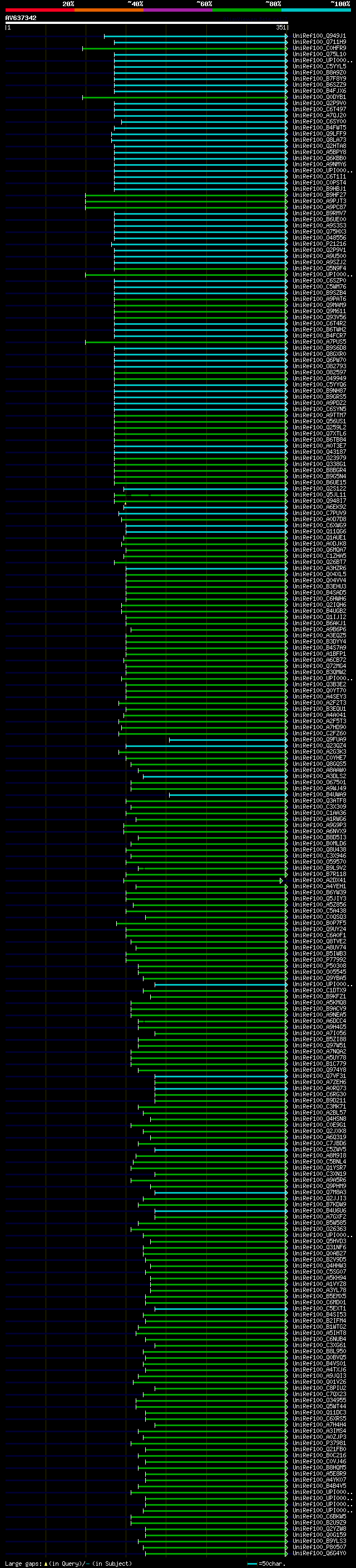Click the cyan alignment bar for UniRef100_Q949J1
356x1568 pixels.
[x=195, y=36]
